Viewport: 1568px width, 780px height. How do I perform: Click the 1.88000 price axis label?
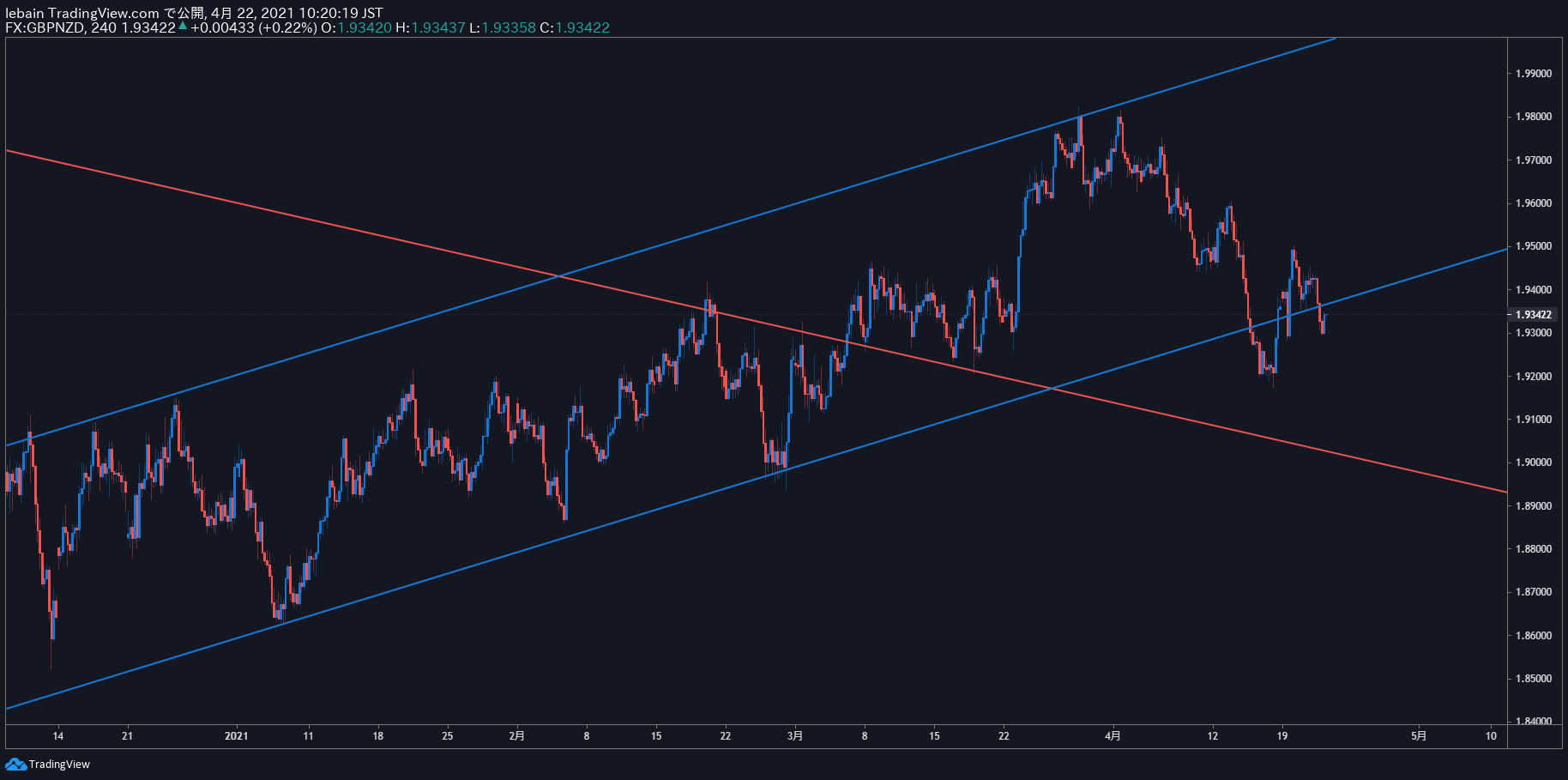pyautogui.click(x=1534, y=549)
